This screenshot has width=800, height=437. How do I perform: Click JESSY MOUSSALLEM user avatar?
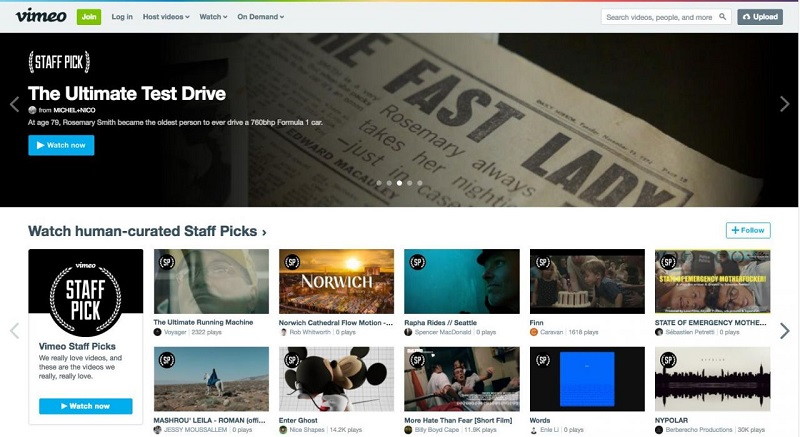tap(157, 430)
